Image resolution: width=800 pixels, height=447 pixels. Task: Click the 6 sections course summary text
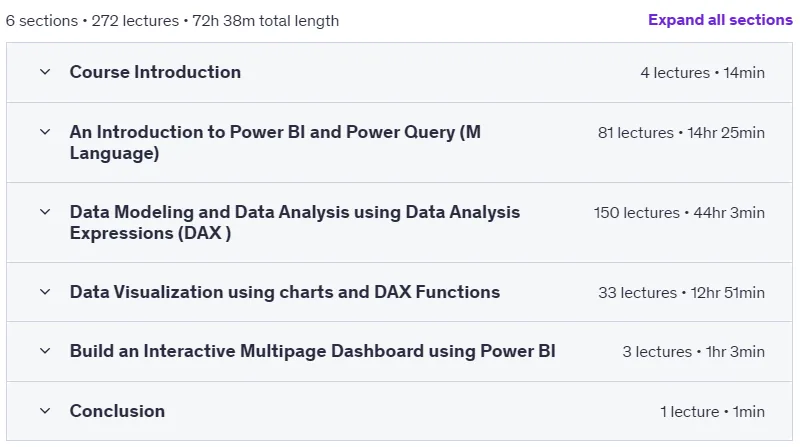(x=172, y=21)
